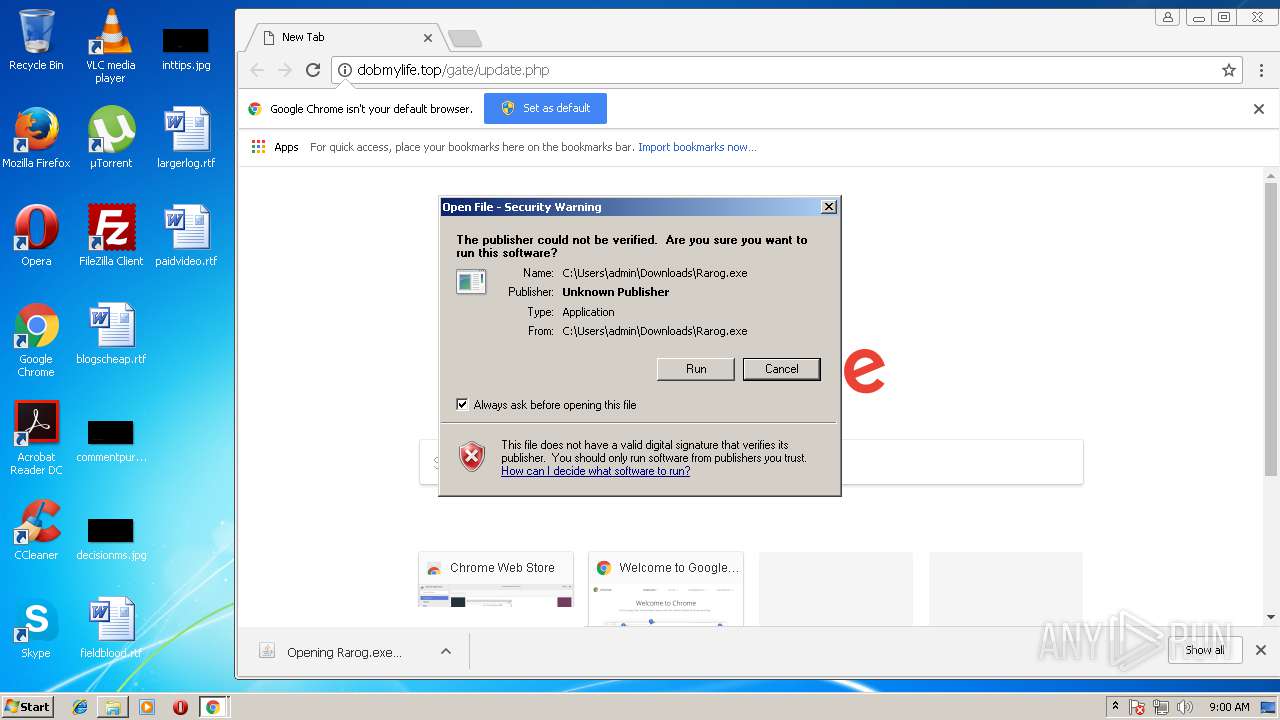The height and width of the screenshot is (720, 1280).
Task: View site information icon in address bar
Action: pyautogui.click(x=345, y=70)
